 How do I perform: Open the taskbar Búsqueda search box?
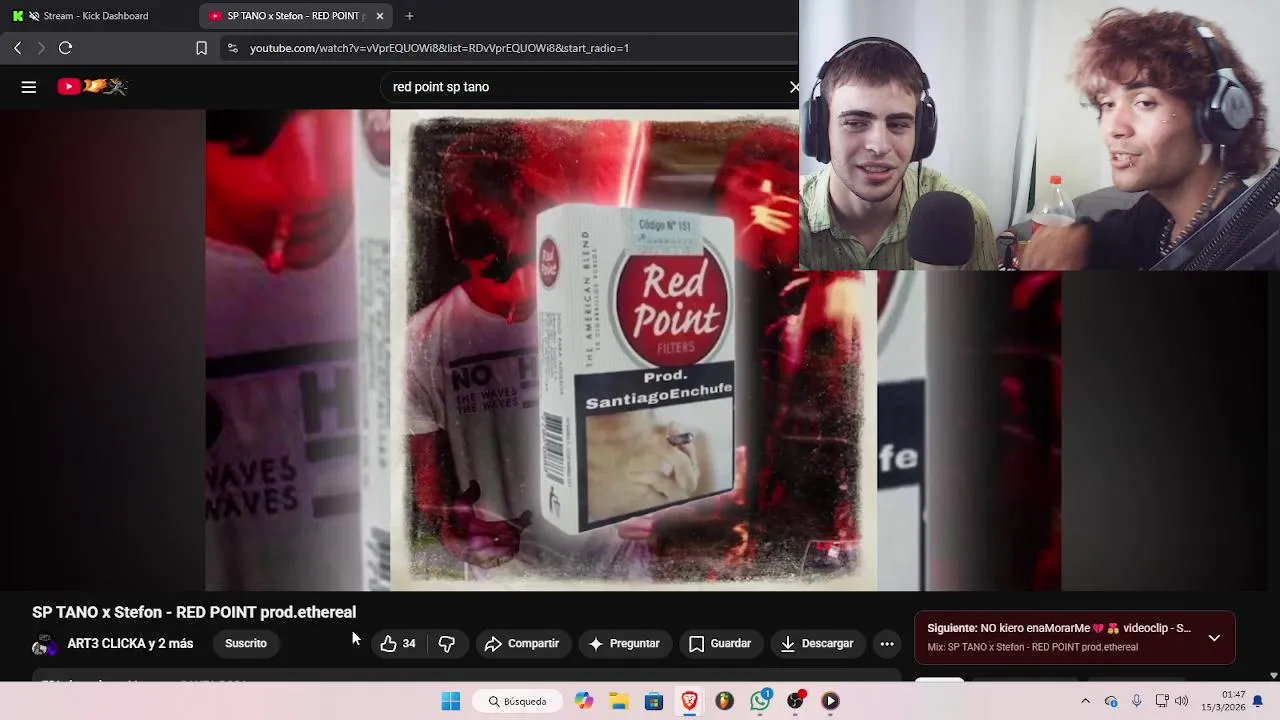pyautogui.click(x=518, y=701)
